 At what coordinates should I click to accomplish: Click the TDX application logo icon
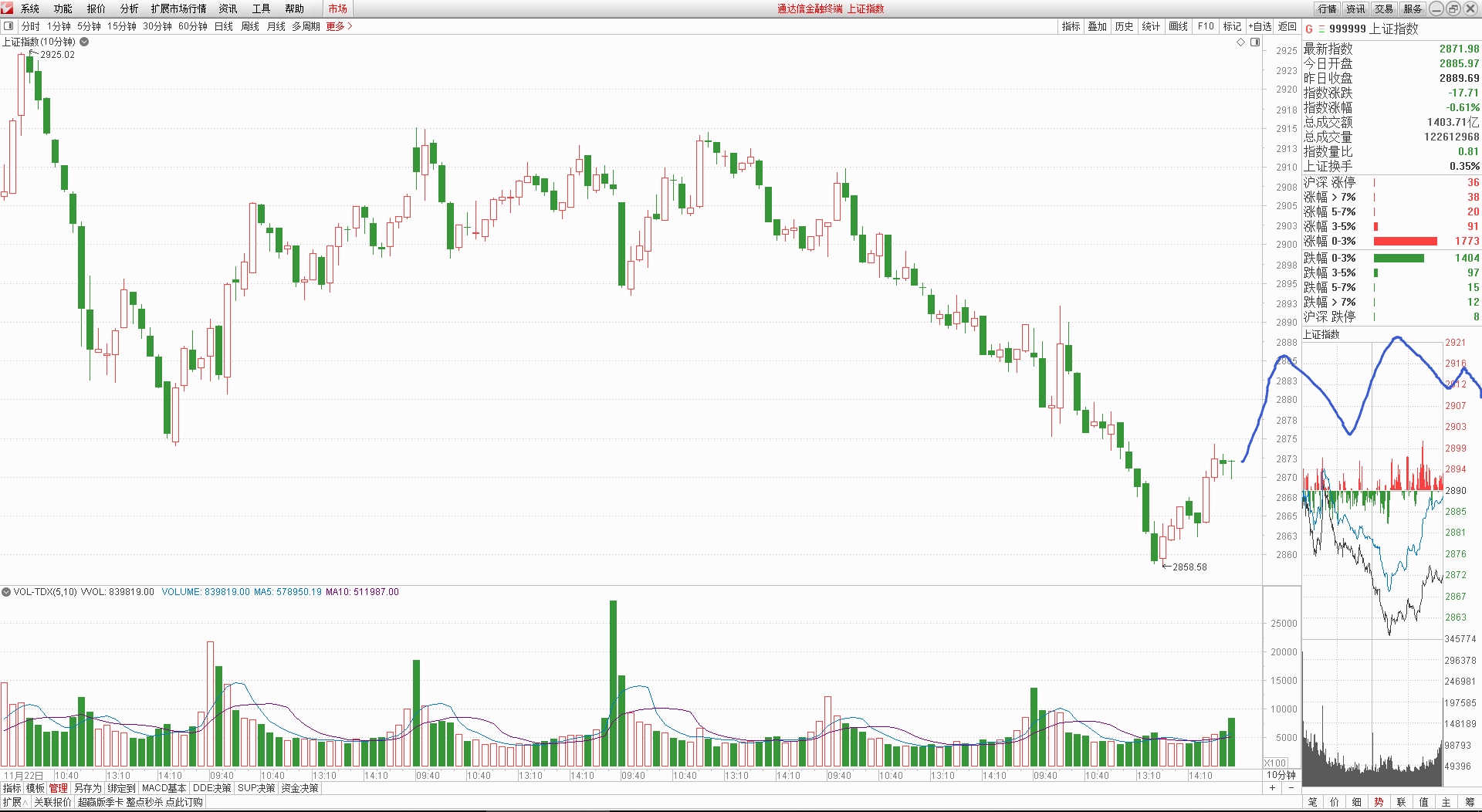point(8,8)
